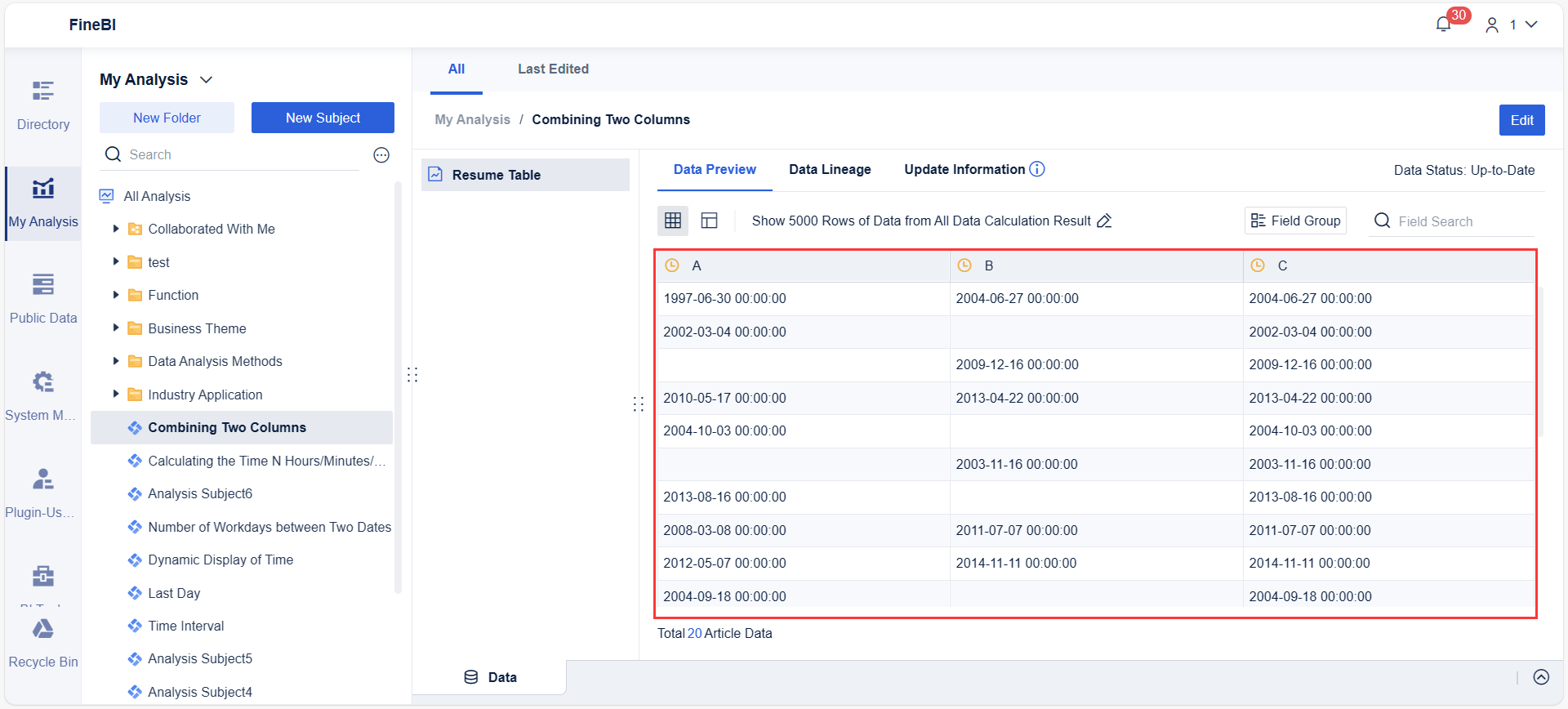The width and height of the screenshot is (1568, 709).
Task: Expand the Data Analysis Methods folder
Action: pyautogui.click(x=115, y=361)
